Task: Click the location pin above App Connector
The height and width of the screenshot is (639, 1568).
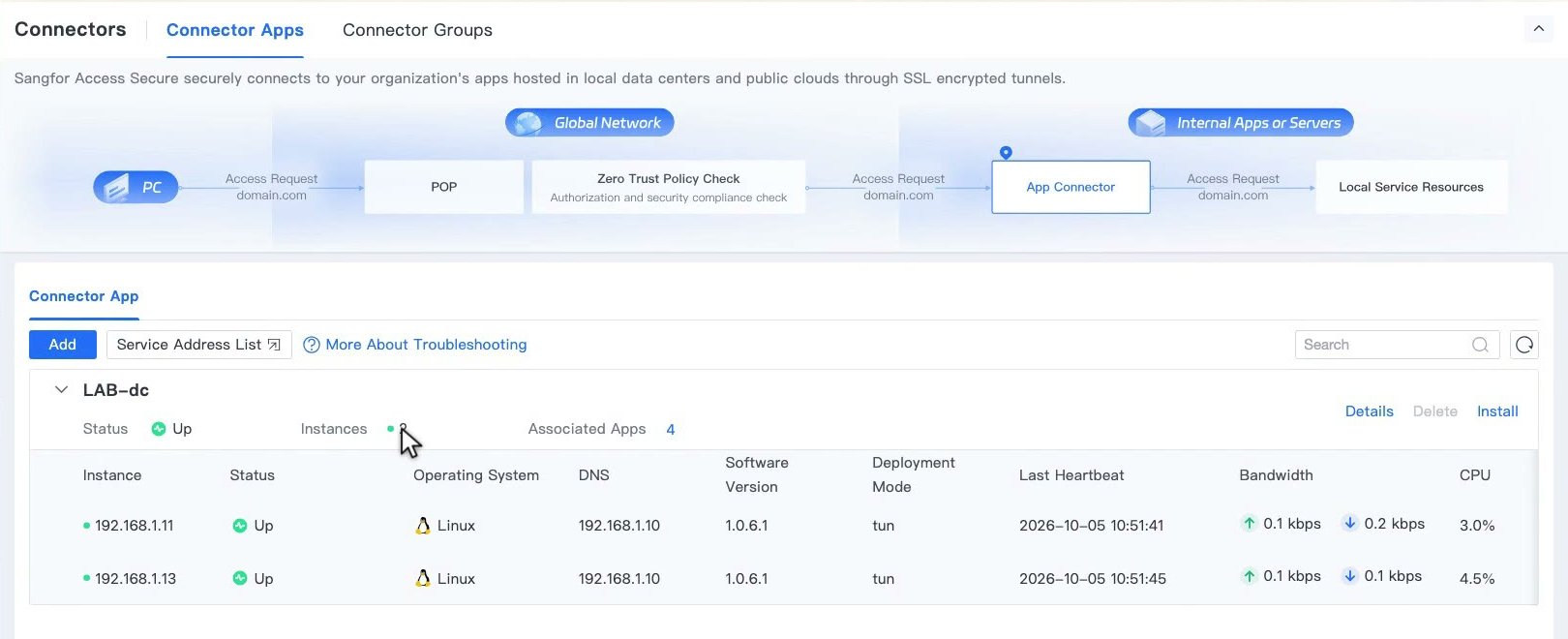Action: (1006, 153)
